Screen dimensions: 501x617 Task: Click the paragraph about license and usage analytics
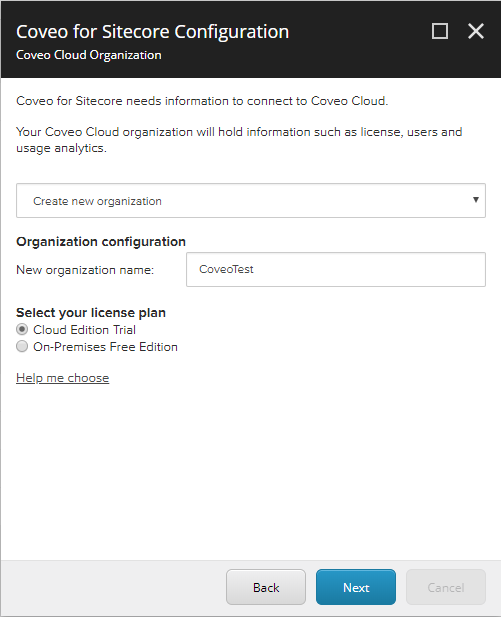pos(239,140)
